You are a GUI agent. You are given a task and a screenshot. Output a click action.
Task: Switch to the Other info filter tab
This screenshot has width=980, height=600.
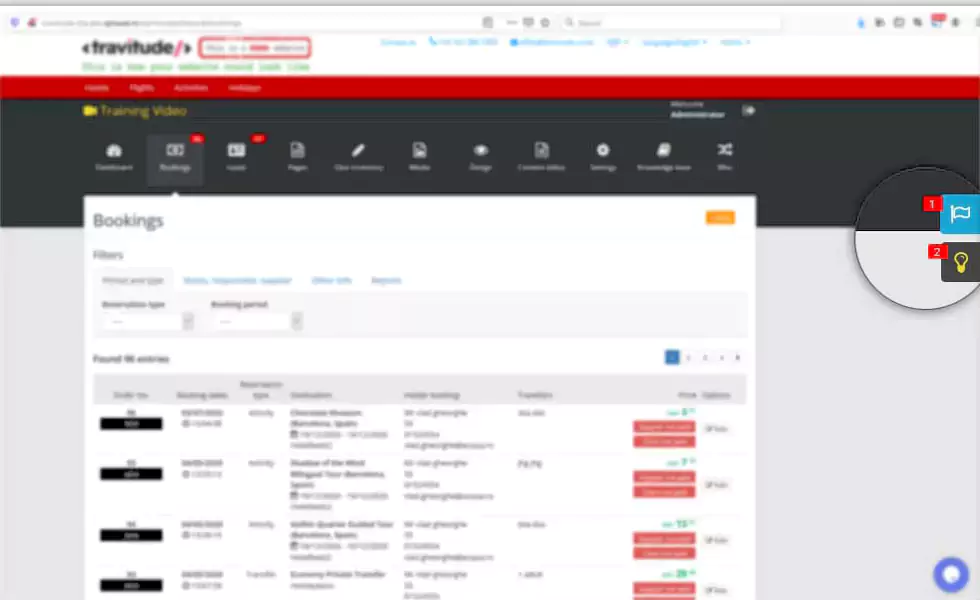(x=331, y=280)
